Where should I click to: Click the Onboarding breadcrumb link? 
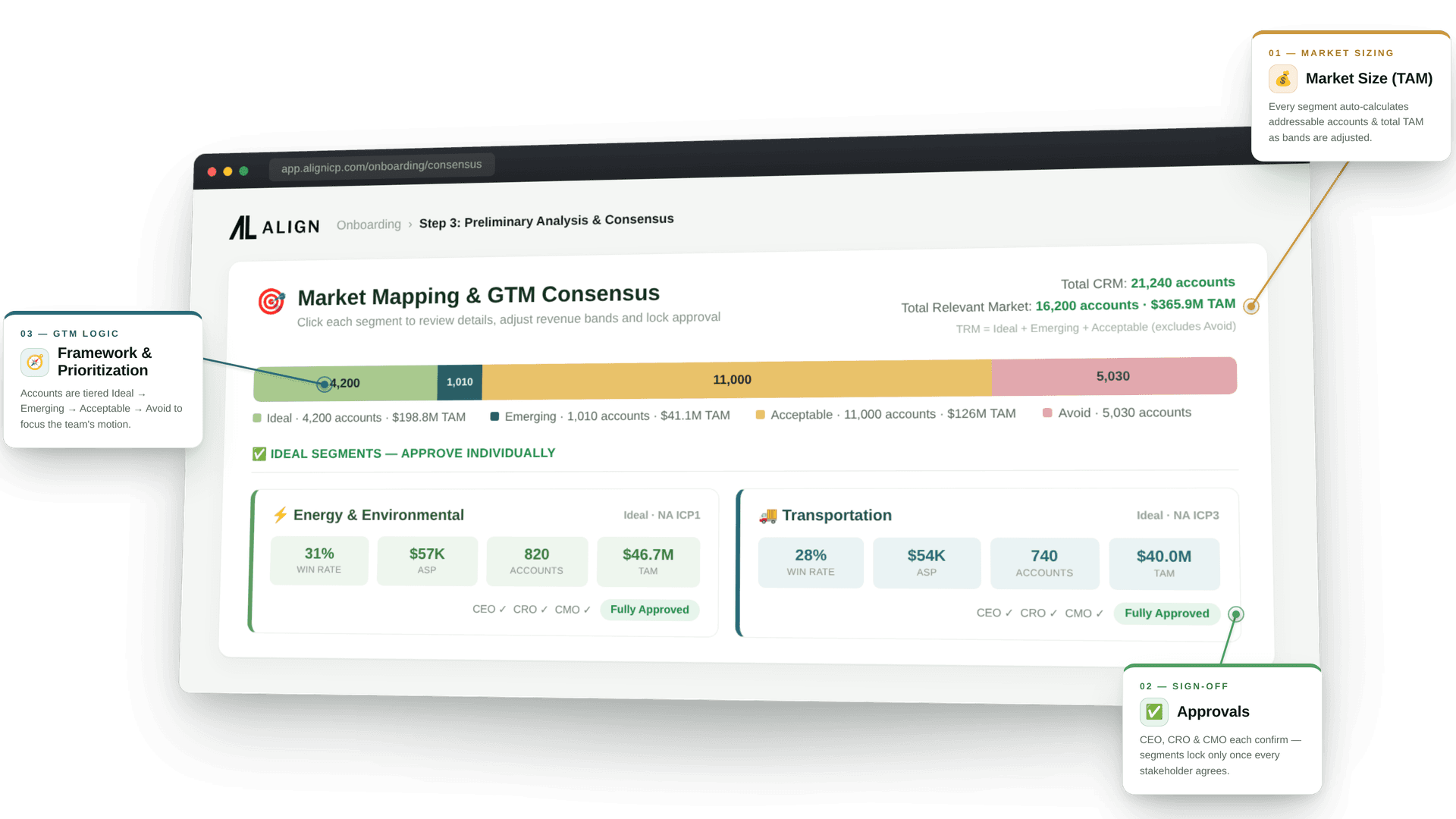369,224
